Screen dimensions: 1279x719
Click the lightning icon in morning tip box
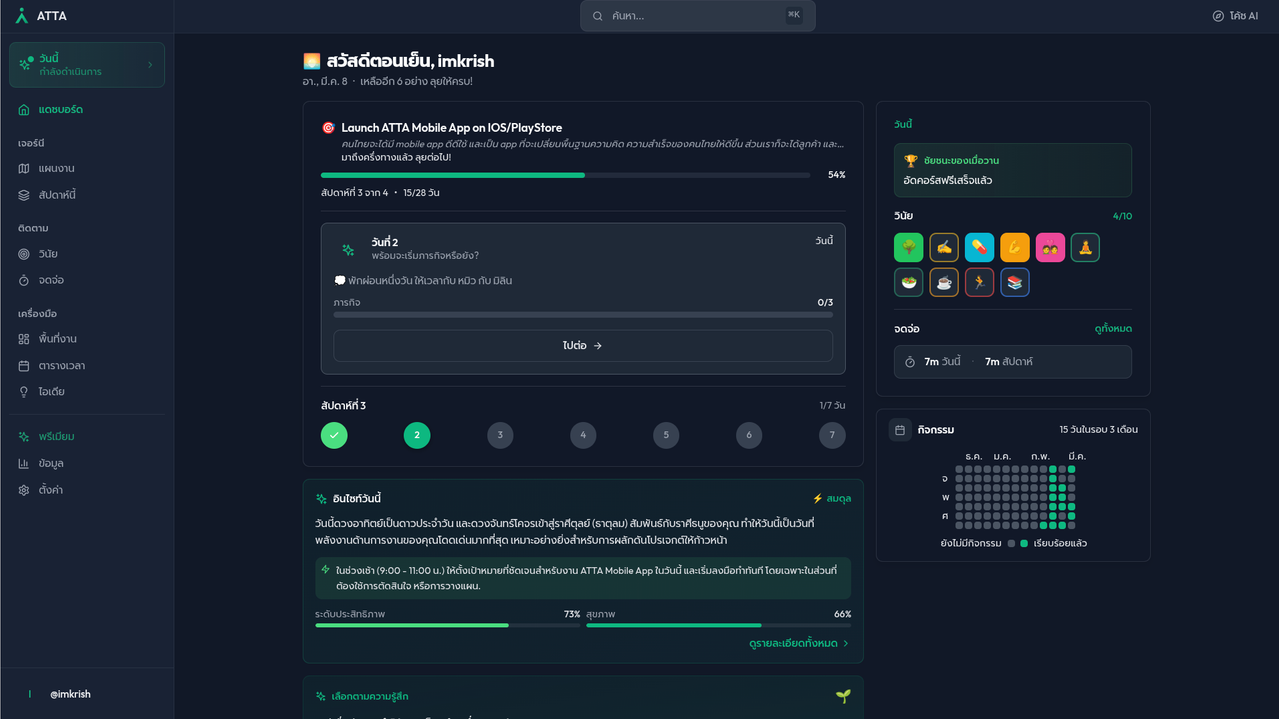(x=325, y=569)
